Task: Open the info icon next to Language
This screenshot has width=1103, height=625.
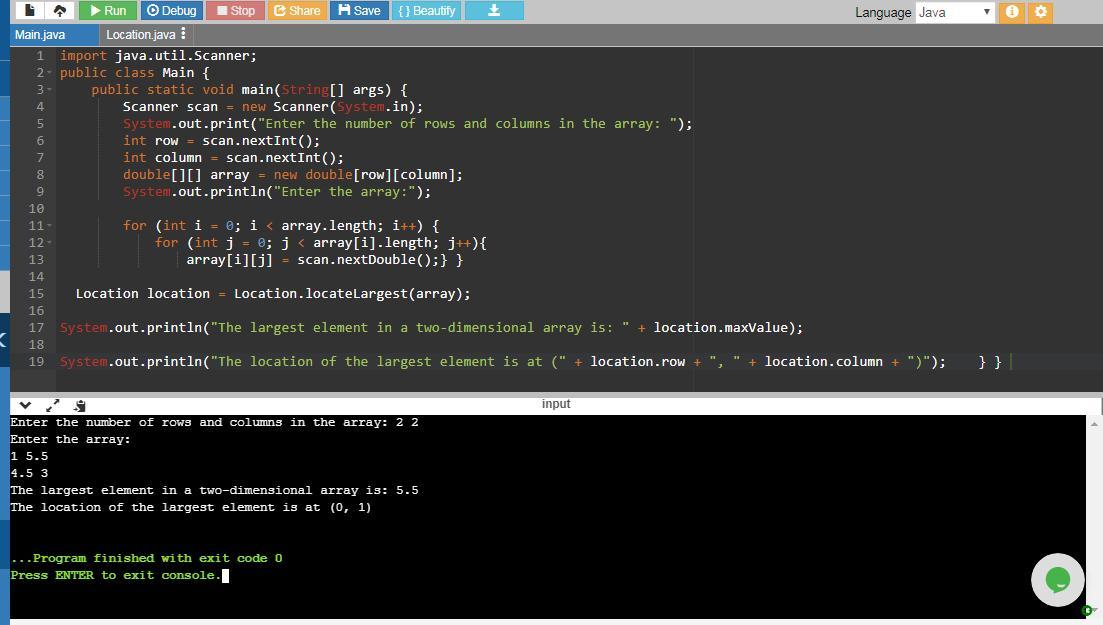Action: click(x=1012, y=12)
